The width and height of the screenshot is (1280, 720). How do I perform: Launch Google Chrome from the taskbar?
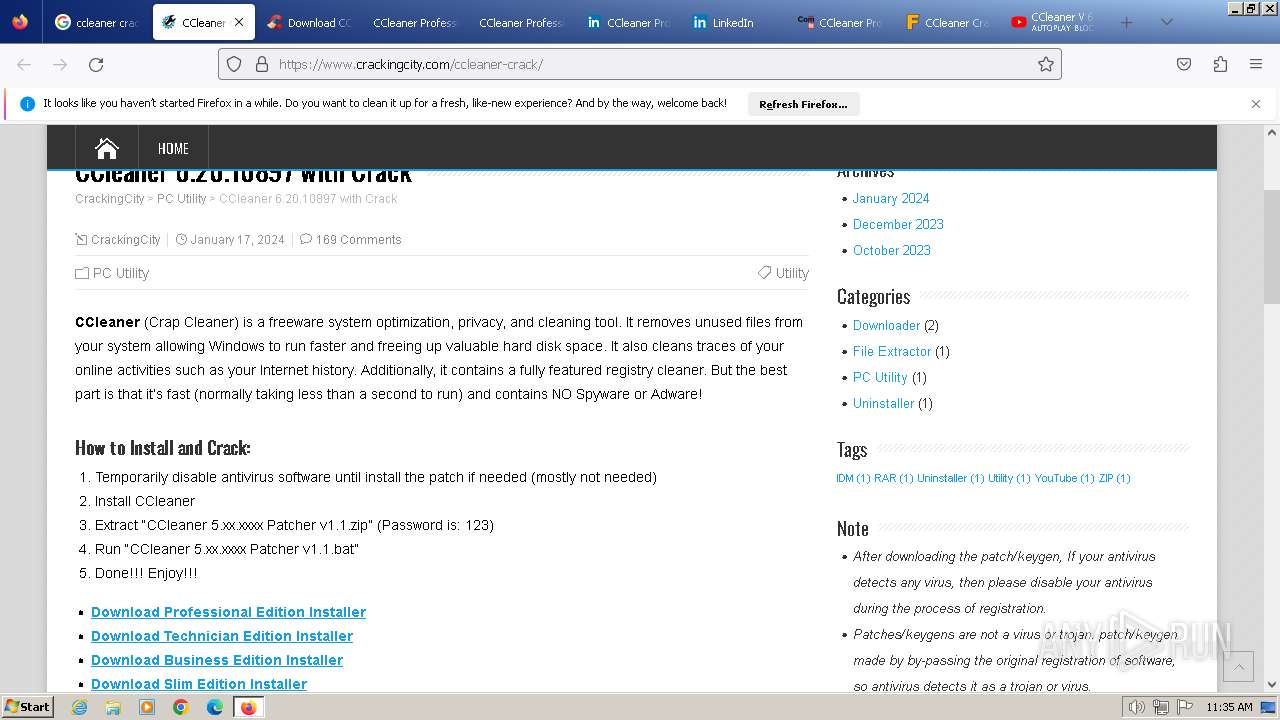point(181,707)
